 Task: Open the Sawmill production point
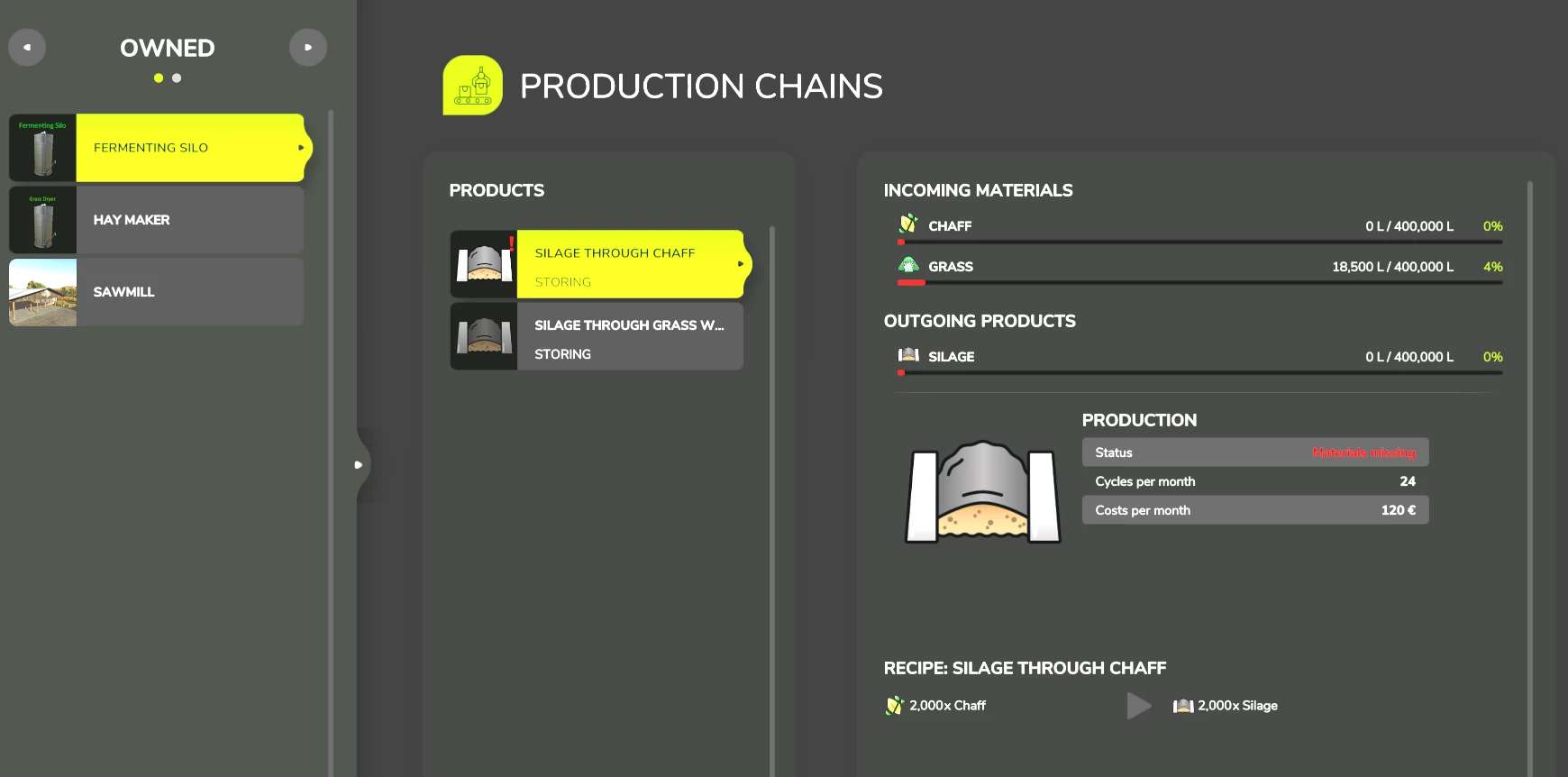pos(189,292)
